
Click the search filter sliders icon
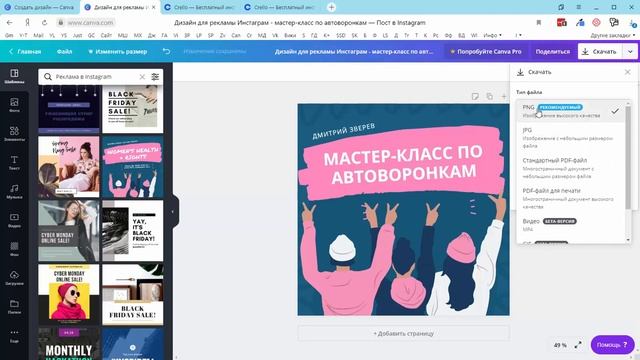[155, 77]
